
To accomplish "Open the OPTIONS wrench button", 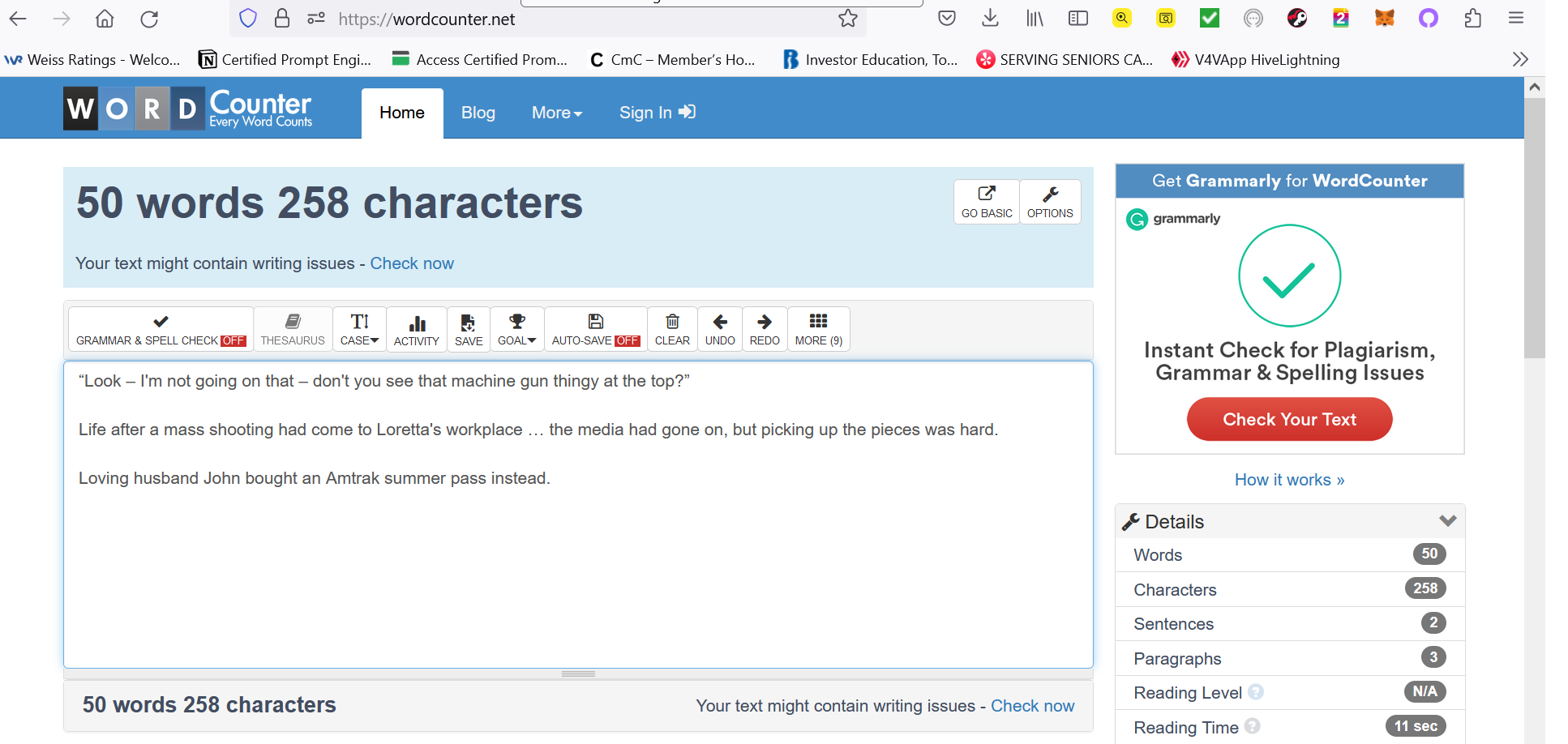I will (x=1050, y=202).
